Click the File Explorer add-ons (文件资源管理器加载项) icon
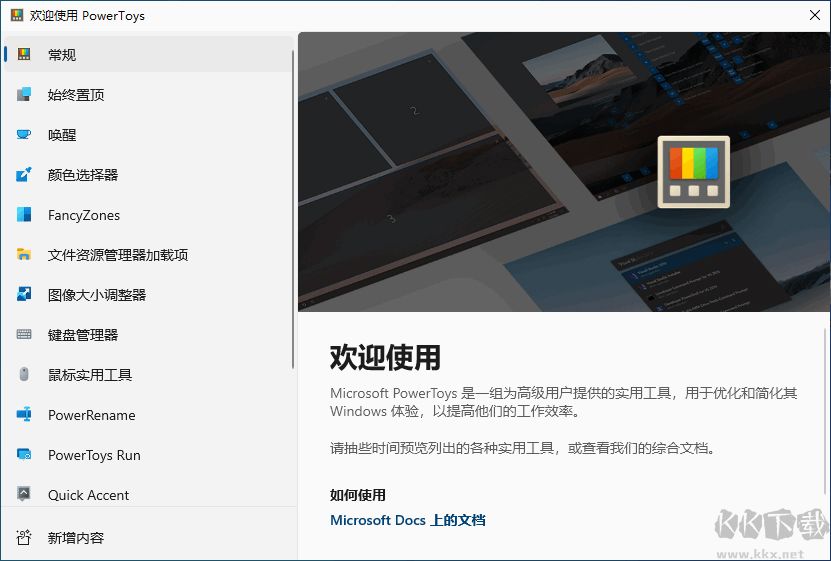Viewport: 831px width, 561px height. tap(24, 255)
